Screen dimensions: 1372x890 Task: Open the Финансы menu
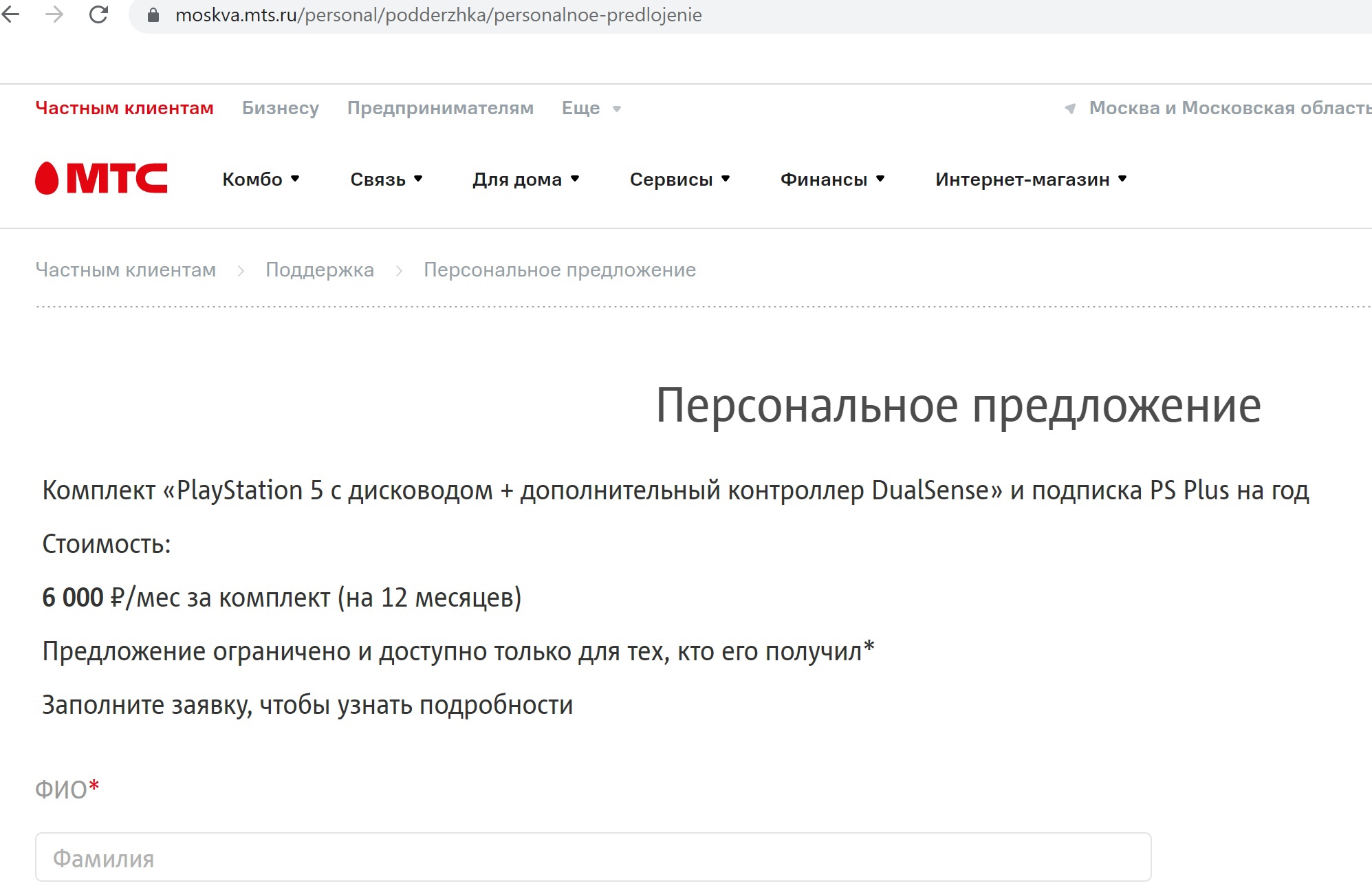point(832,179)
